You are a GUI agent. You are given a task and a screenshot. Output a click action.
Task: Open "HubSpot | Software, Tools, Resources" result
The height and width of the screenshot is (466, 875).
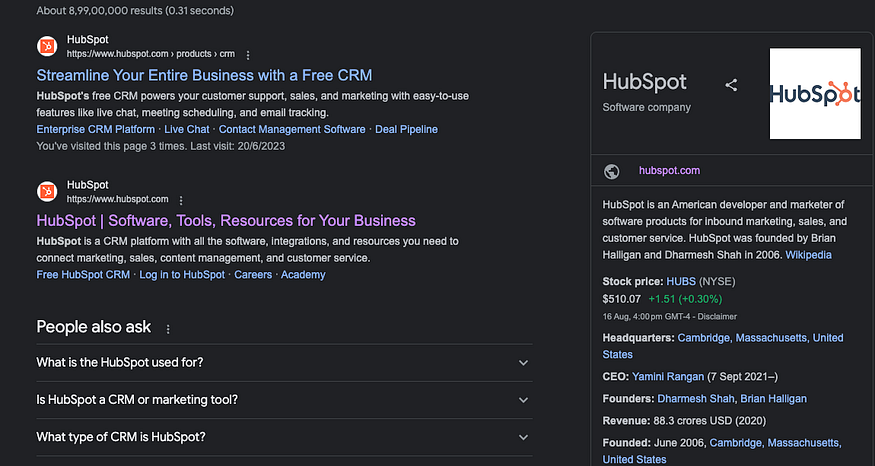pos(226,220)
